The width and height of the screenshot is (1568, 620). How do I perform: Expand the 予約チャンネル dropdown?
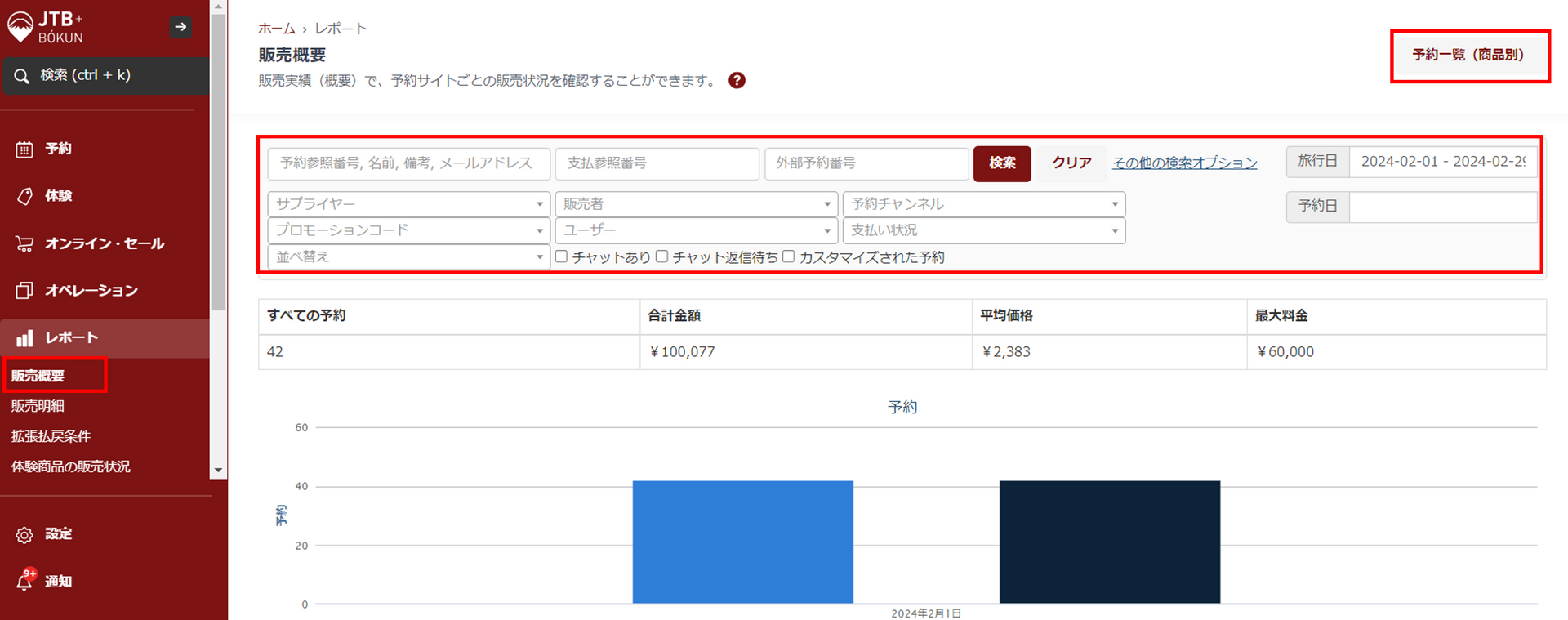(983, 204)
